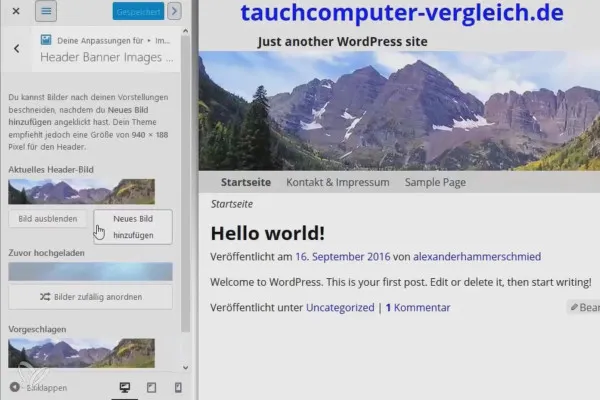Switch to tablet preview device icon

click(x=152, y=387)
